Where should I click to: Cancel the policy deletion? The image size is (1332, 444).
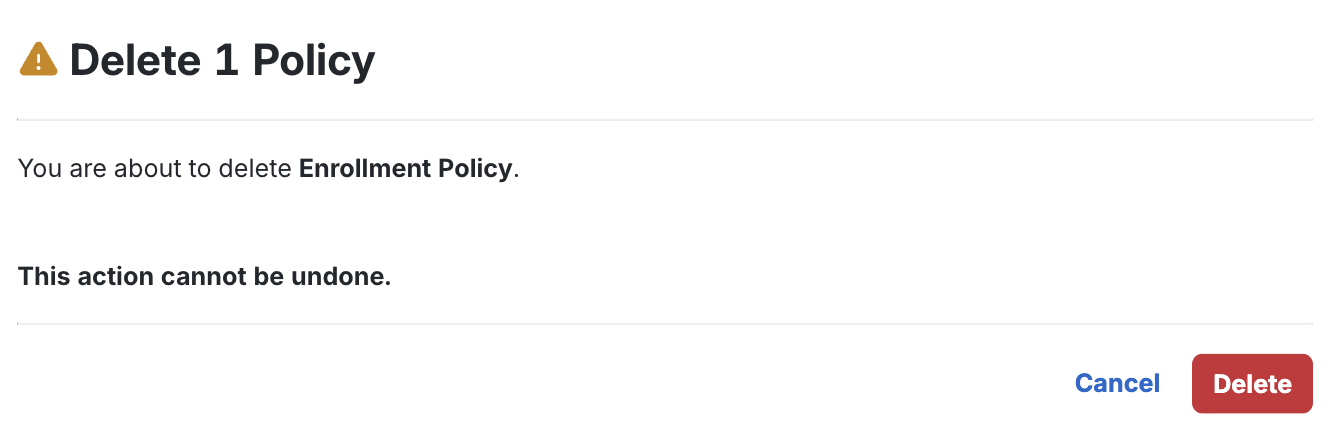tap(1117, 384)
